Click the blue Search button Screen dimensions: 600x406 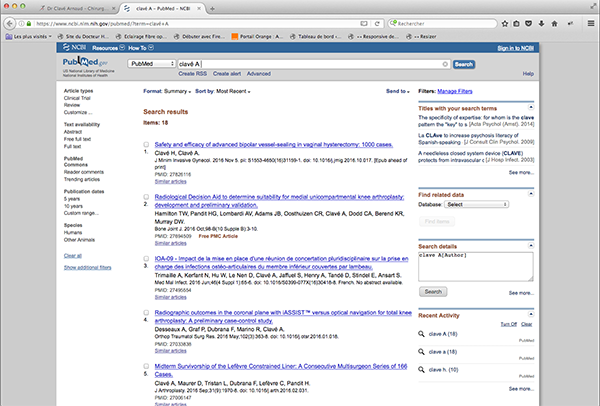point(464,64)
